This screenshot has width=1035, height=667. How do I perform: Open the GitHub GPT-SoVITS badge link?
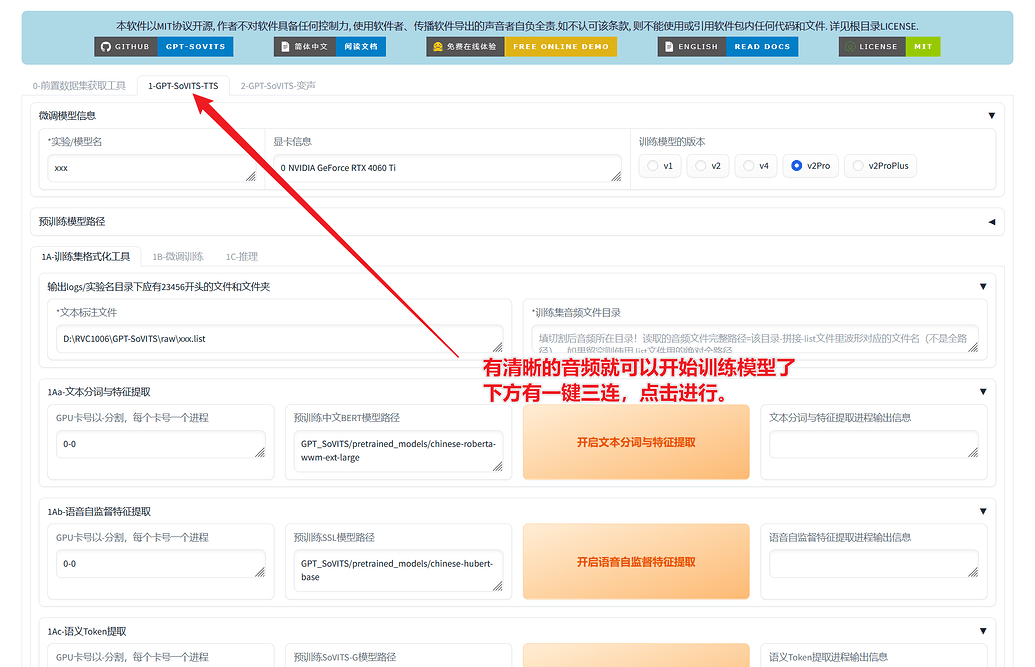coord(165,47)
